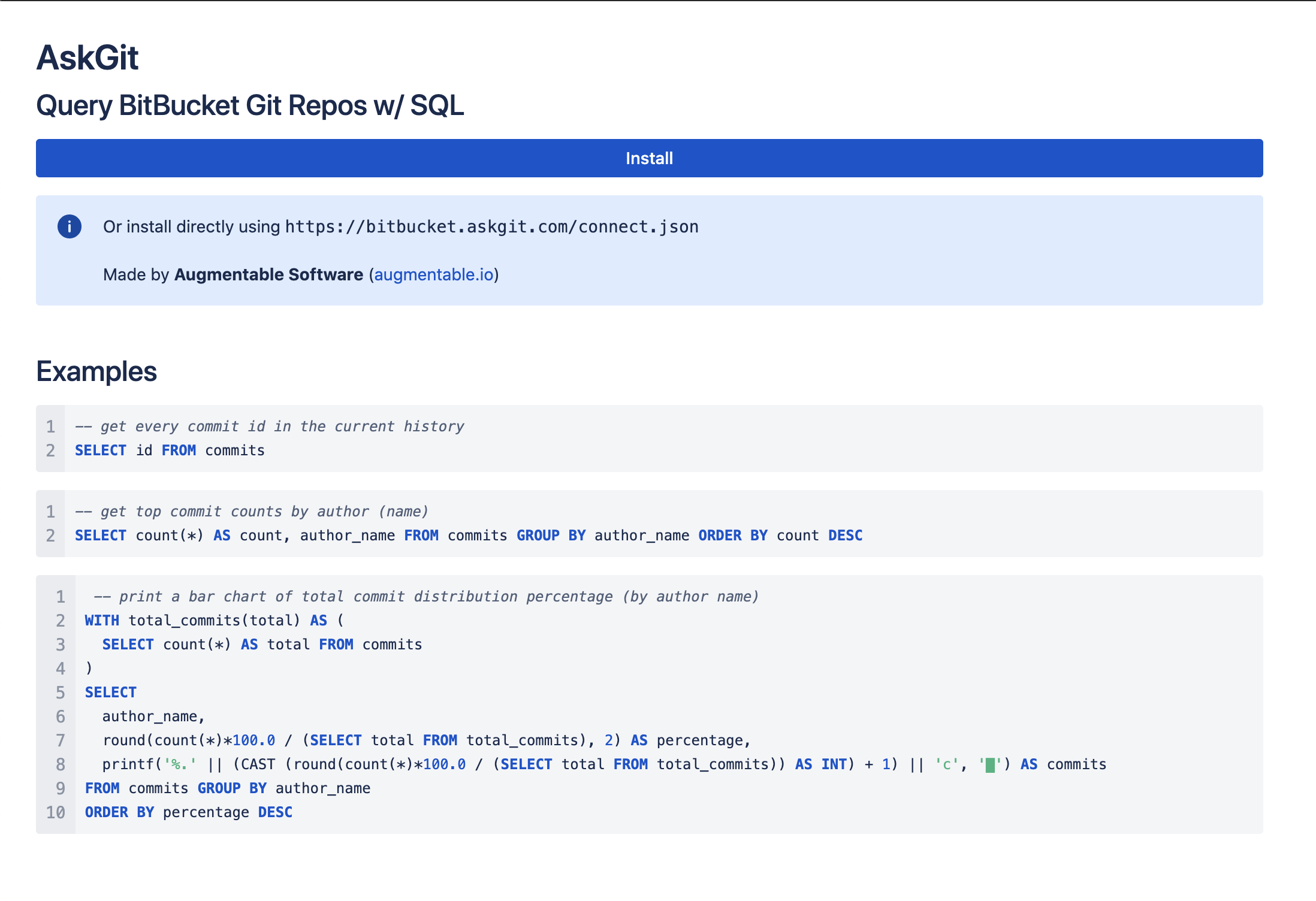Viewport: 1316px width, 901px height.
Task: Open the augmentable.io link
Action: click(x=434, y=274)
